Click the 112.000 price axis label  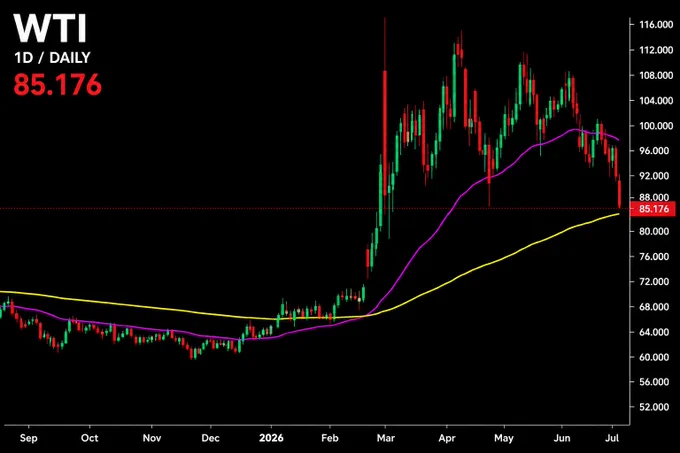[656, 50]
